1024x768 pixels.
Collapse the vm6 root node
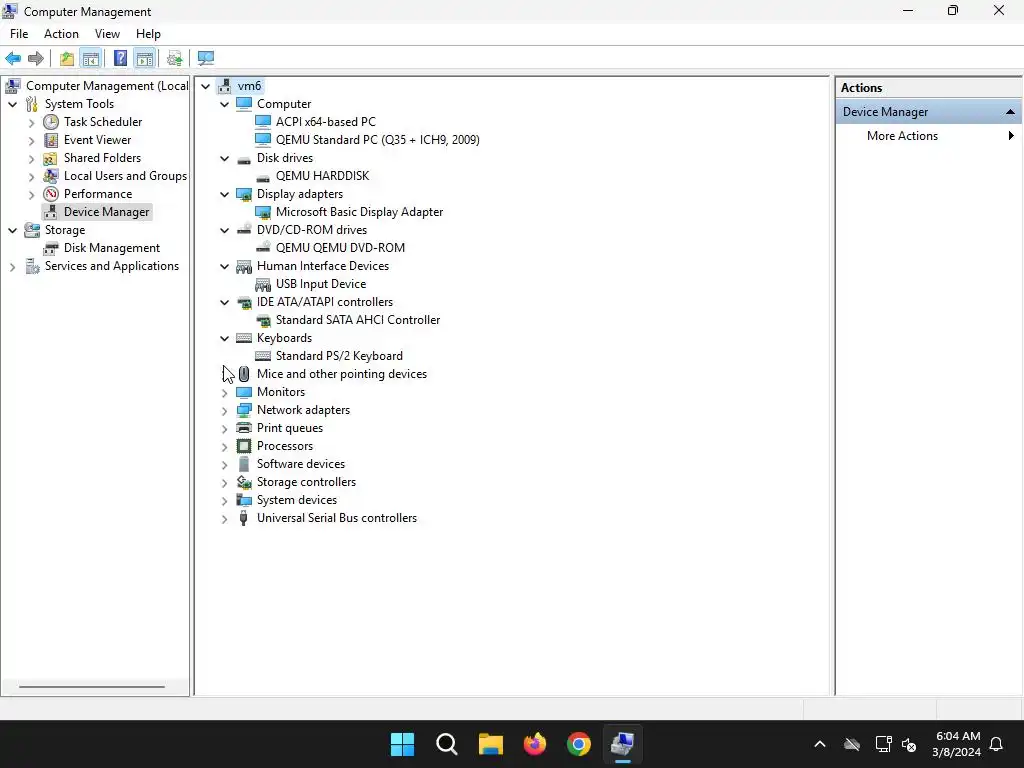tap(206, 86)
